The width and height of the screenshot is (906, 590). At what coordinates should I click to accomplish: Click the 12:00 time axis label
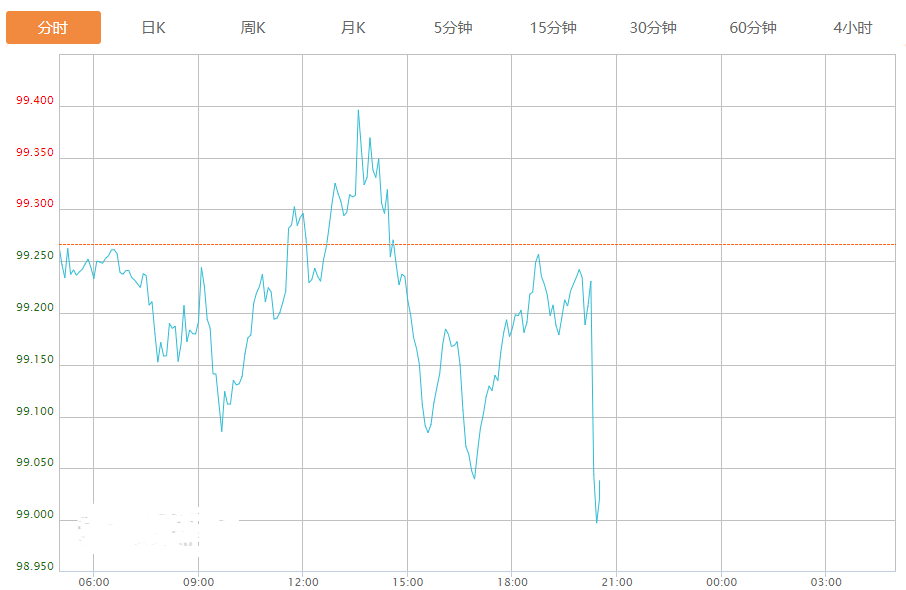[x=303, y=582]
